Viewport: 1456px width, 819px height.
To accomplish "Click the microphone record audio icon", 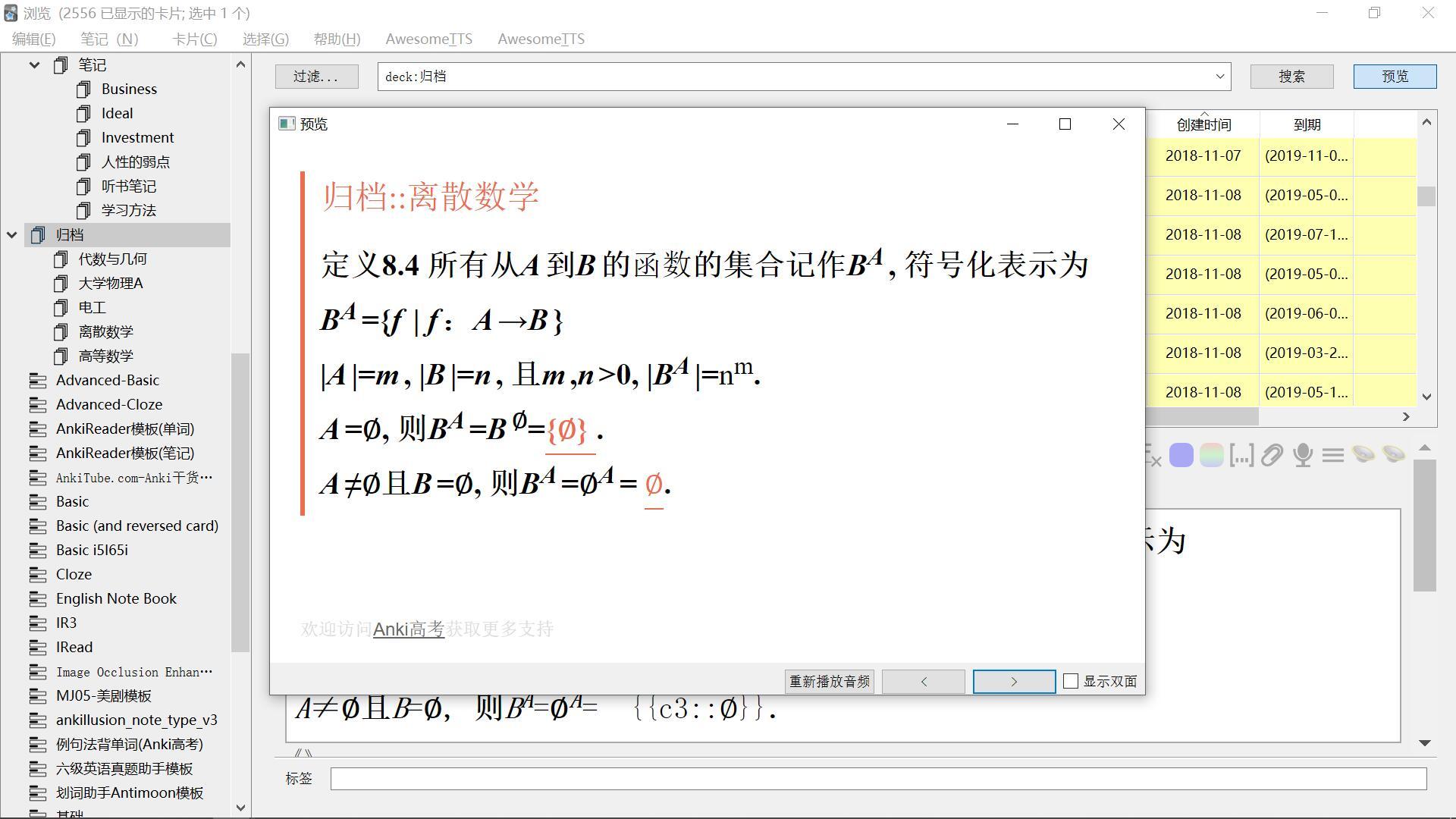I will tap(1303, 456).
